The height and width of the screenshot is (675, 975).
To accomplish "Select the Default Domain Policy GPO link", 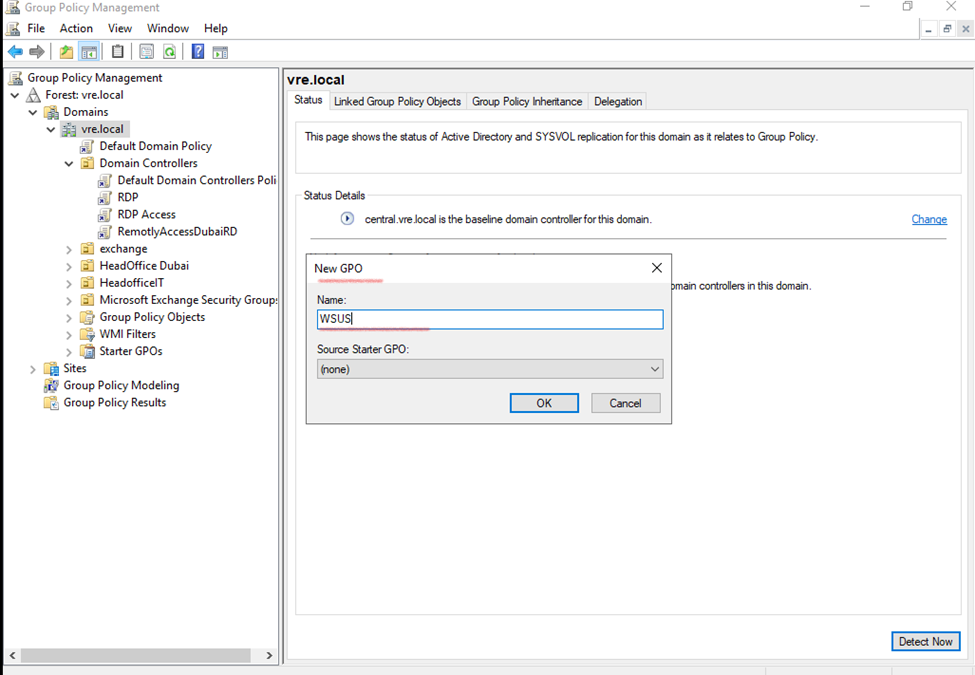I will click(x=155, y=146).
